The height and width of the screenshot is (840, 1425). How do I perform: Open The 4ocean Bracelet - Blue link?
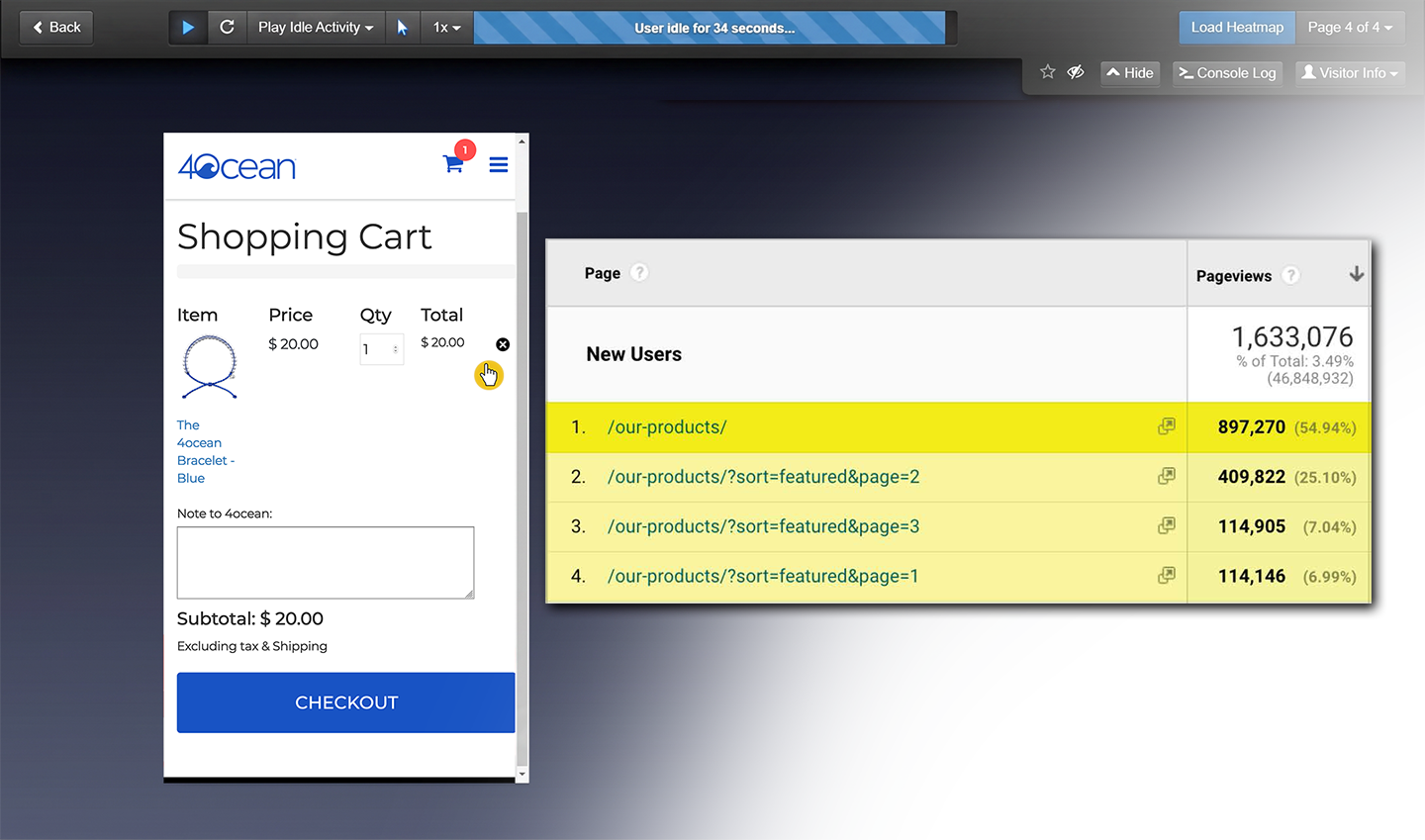tap(205, 451)
